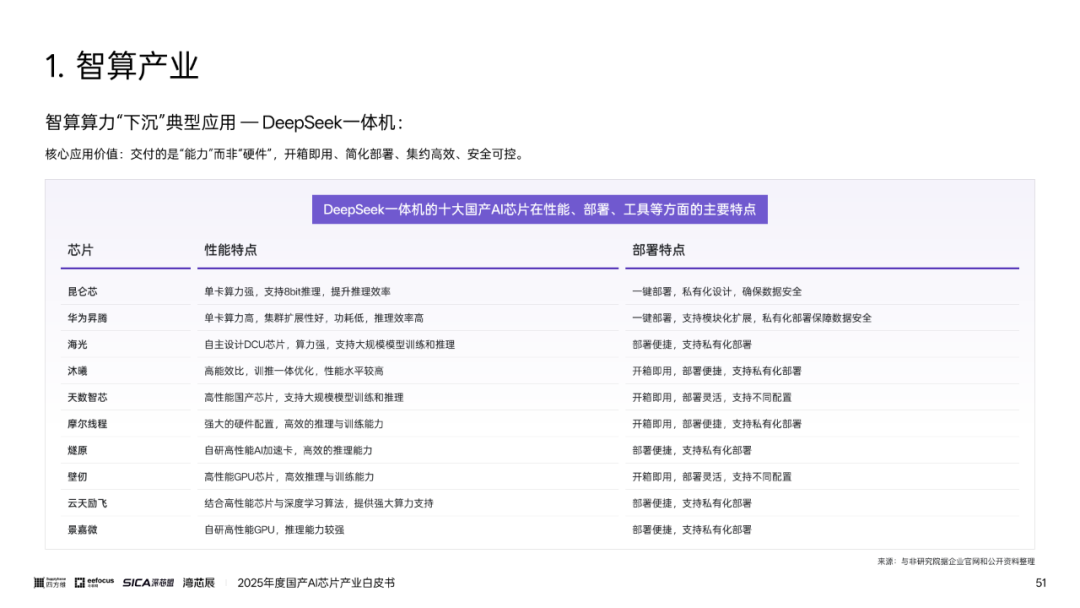Click 一键部署,私有化设计 deployment cell
The image size is (1080, 608).
point(717,291)
